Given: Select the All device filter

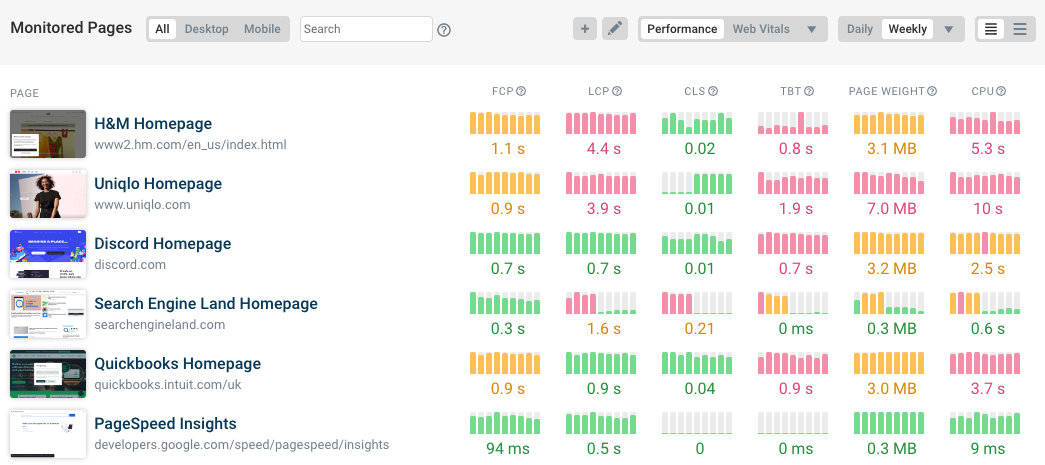Looking at the screenshot, I should coord(163,29).
